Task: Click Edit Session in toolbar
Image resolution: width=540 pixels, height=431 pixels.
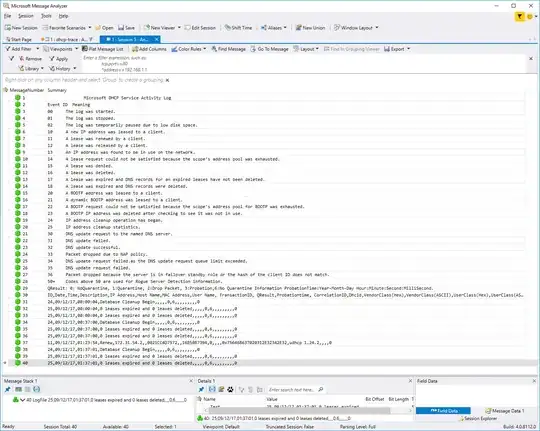Action: pos(200,28)
